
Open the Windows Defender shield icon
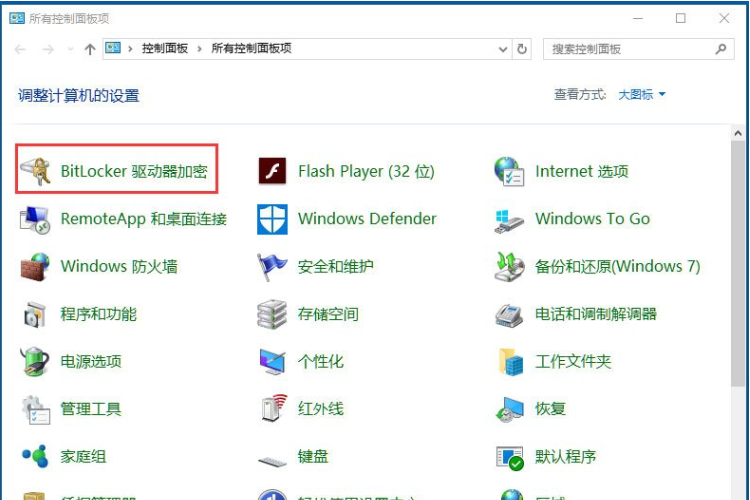pyautogui.click(x=272, y=219)
